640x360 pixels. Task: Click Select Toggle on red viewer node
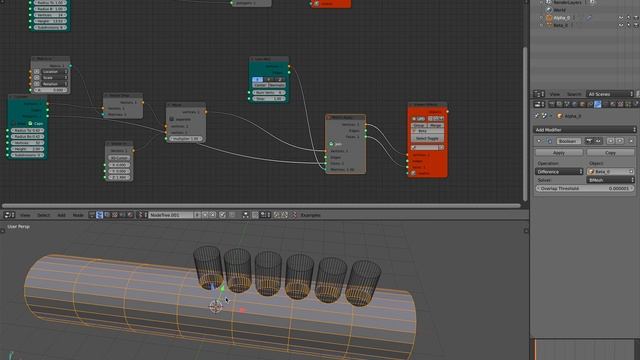coord(427,139)
